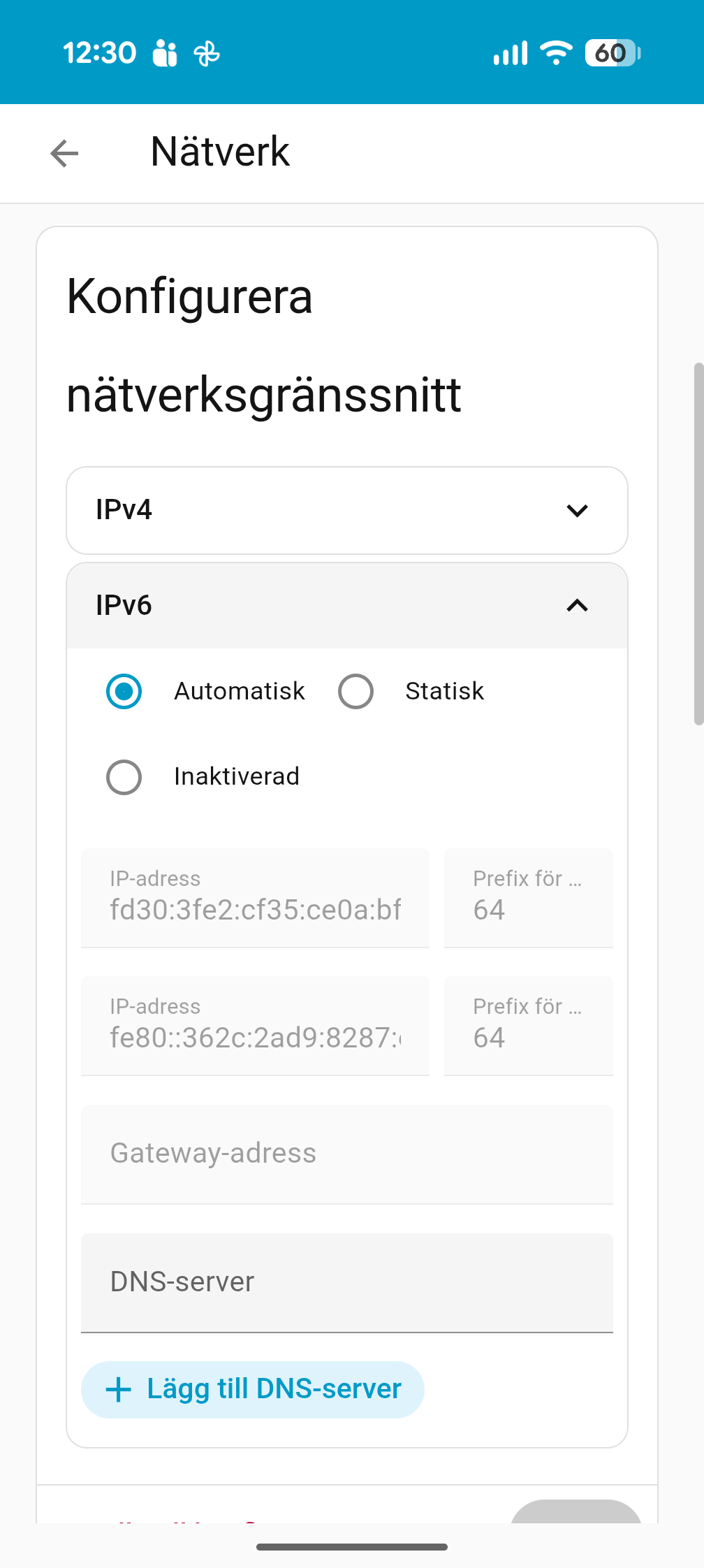Viewport: 704px width, 1568px height.
Task: Tap the gray button at the bottom right
Action: pos(576,1512)
